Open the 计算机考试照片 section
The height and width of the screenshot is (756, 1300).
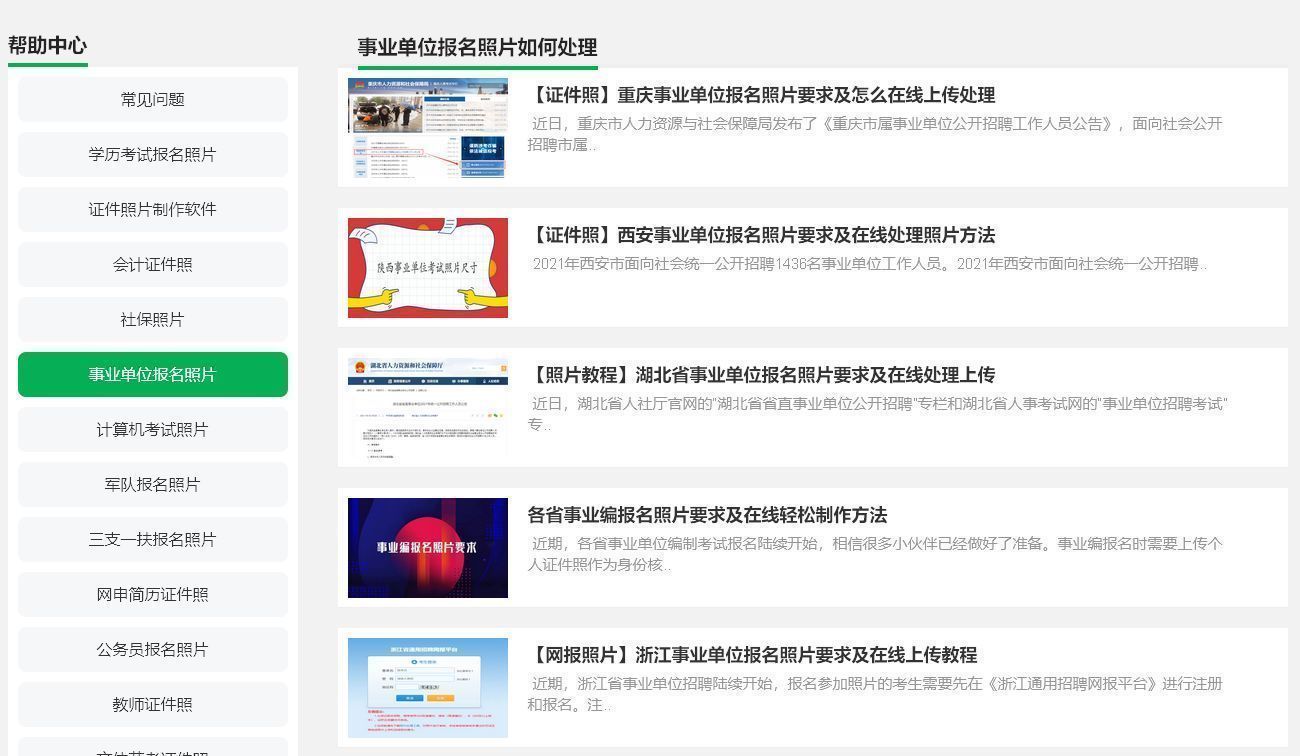(152, 429)
